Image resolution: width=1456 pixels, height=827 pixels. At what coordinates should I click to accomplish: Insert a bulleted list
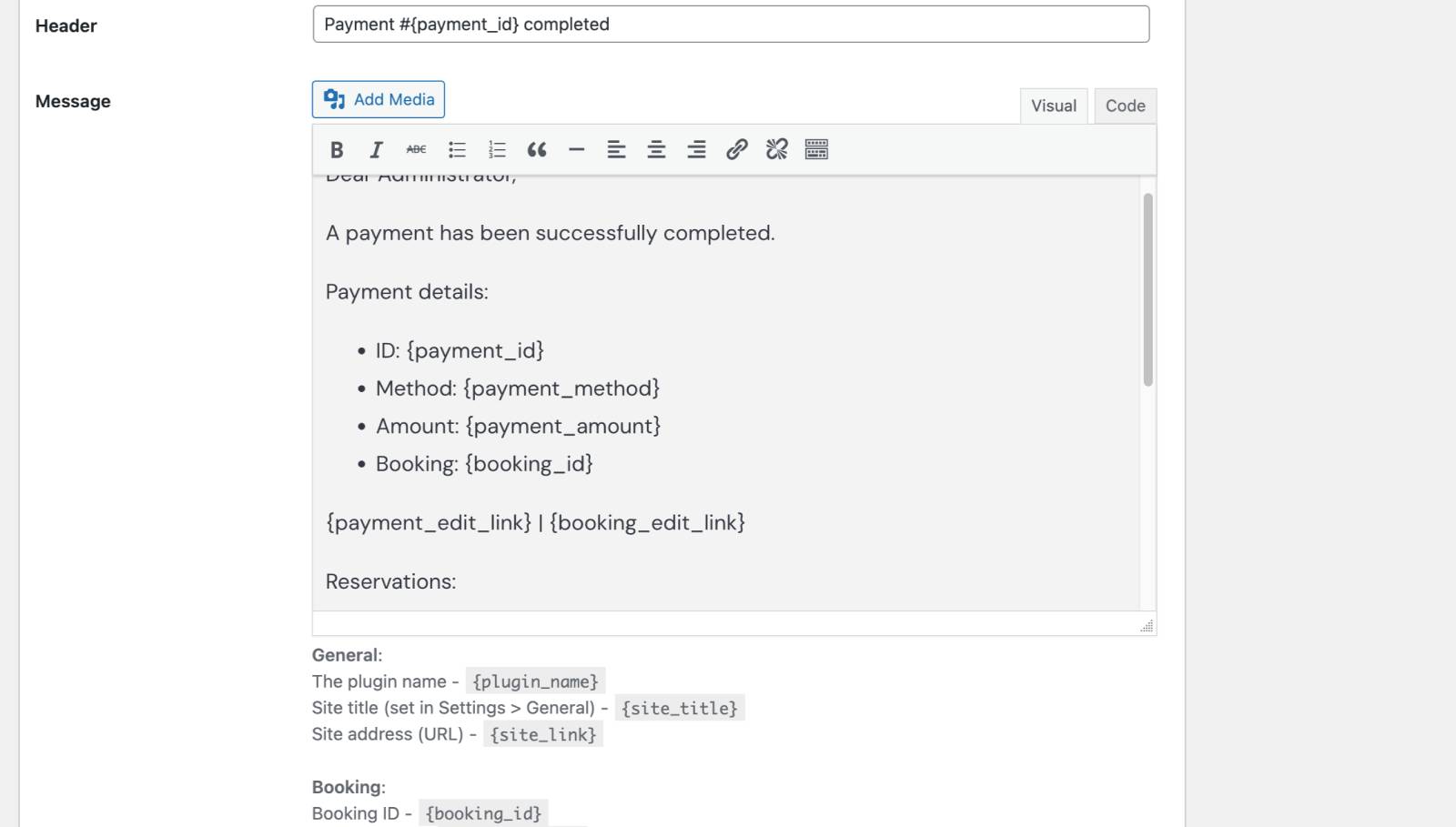[x=457, y=150]
